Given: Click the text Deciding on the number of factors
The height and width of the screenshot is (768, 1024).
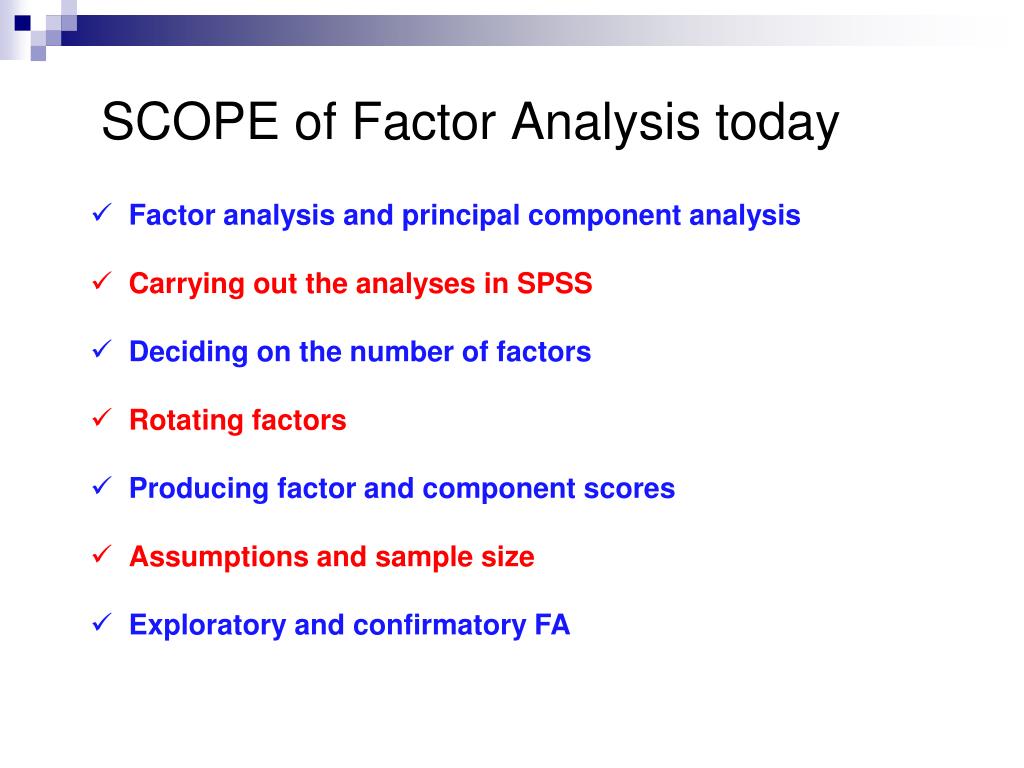Looking at the screenshot, I should (x=360, y=352).
